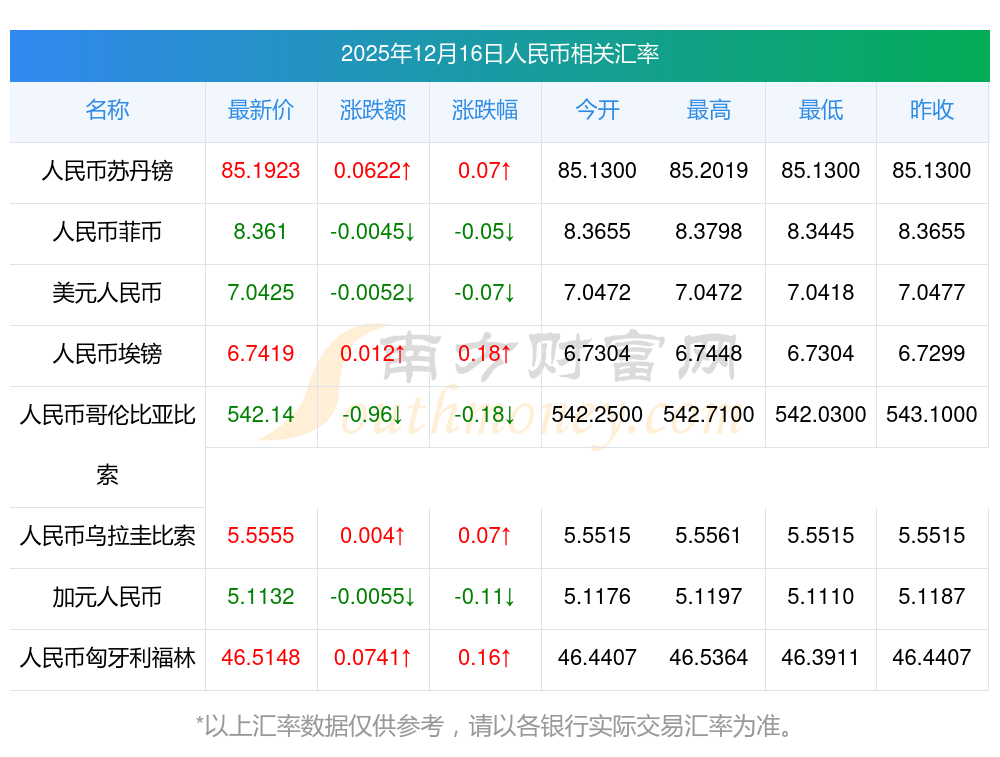This screenshot has height=757, width=1000.
Task: Click the 美元人民币 currency pair name
Action: coord(107,293)
